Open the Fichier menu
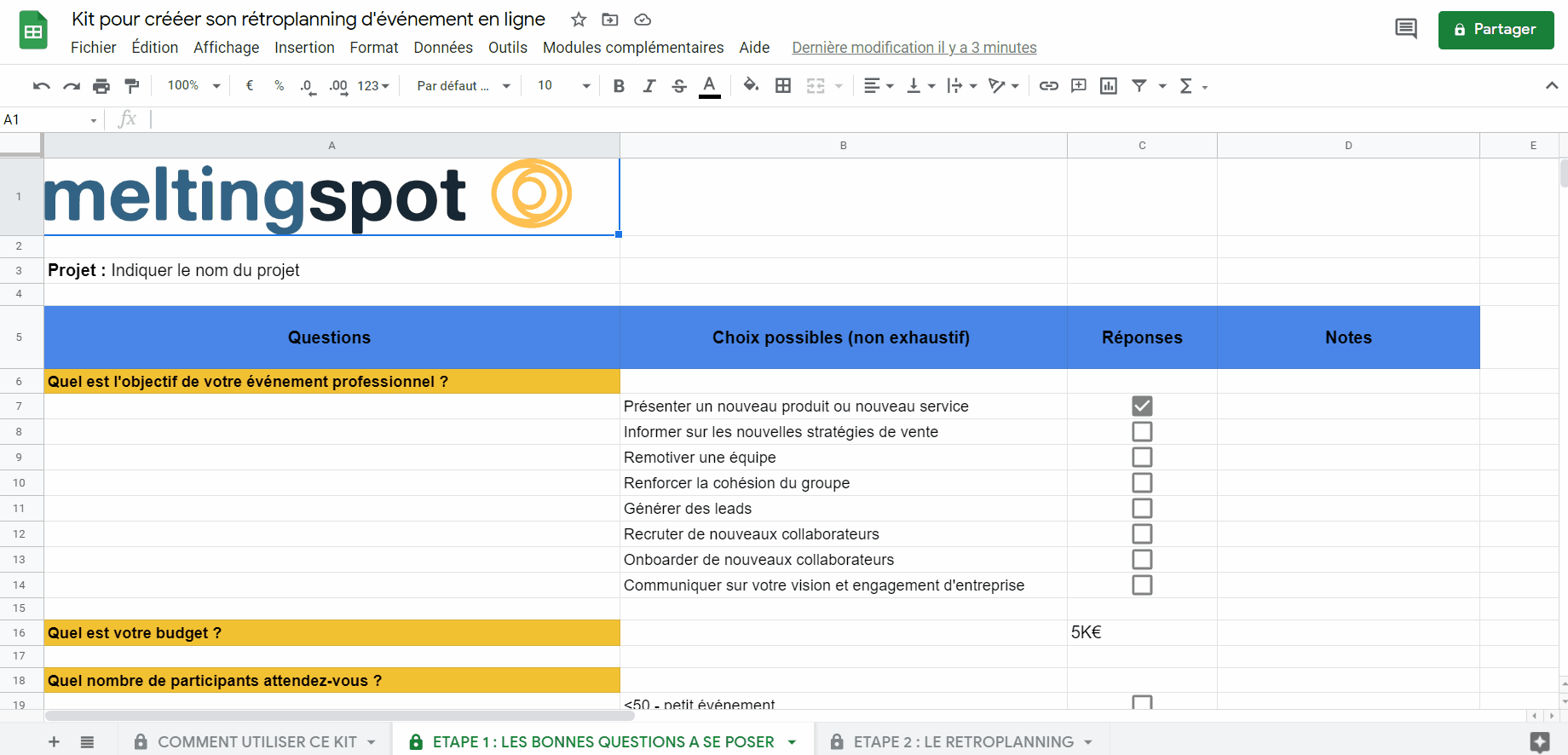 tap(94, 48)
